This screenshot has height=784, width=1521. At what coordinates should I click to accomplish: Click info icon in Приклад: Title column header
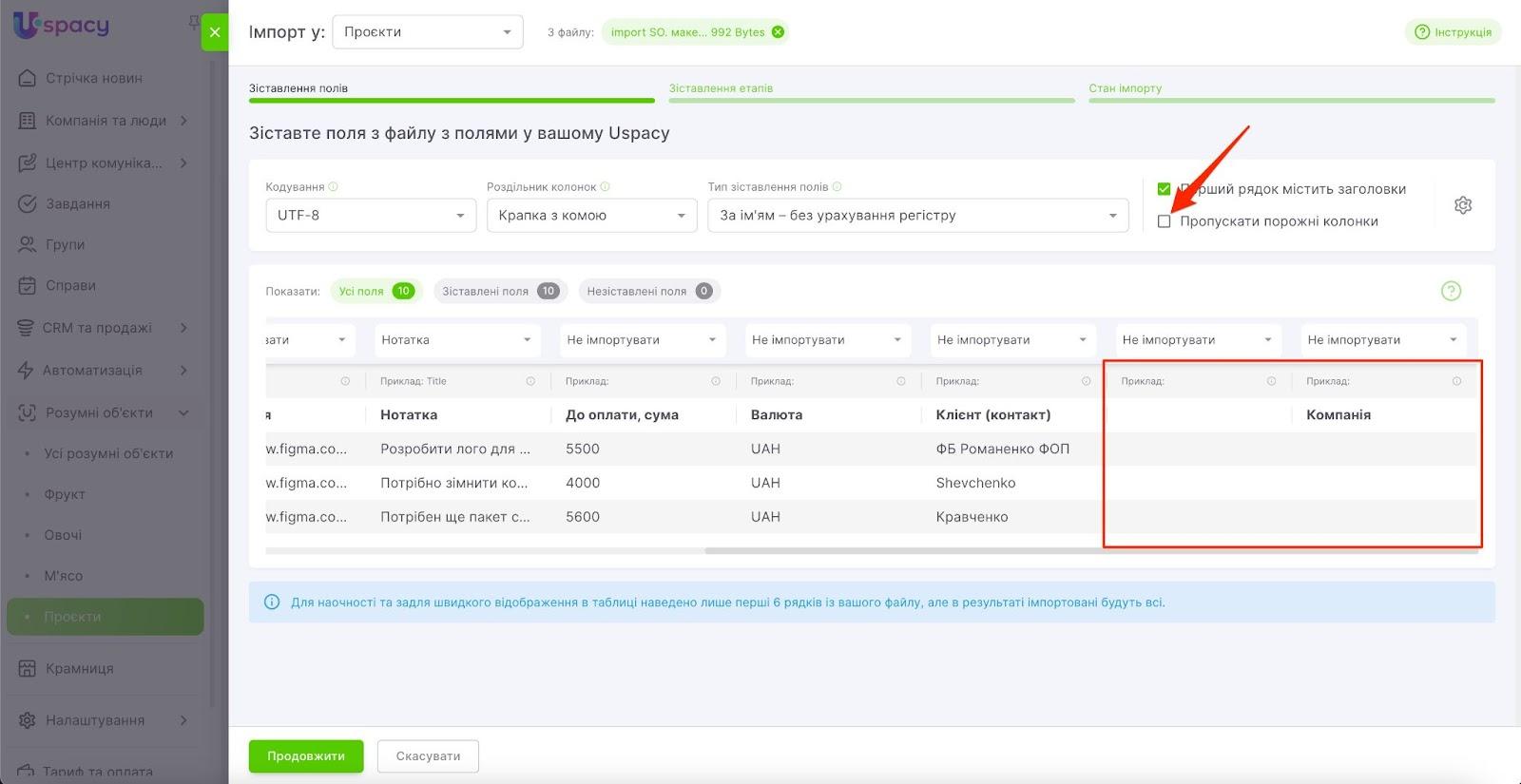(x=530, y=381)
